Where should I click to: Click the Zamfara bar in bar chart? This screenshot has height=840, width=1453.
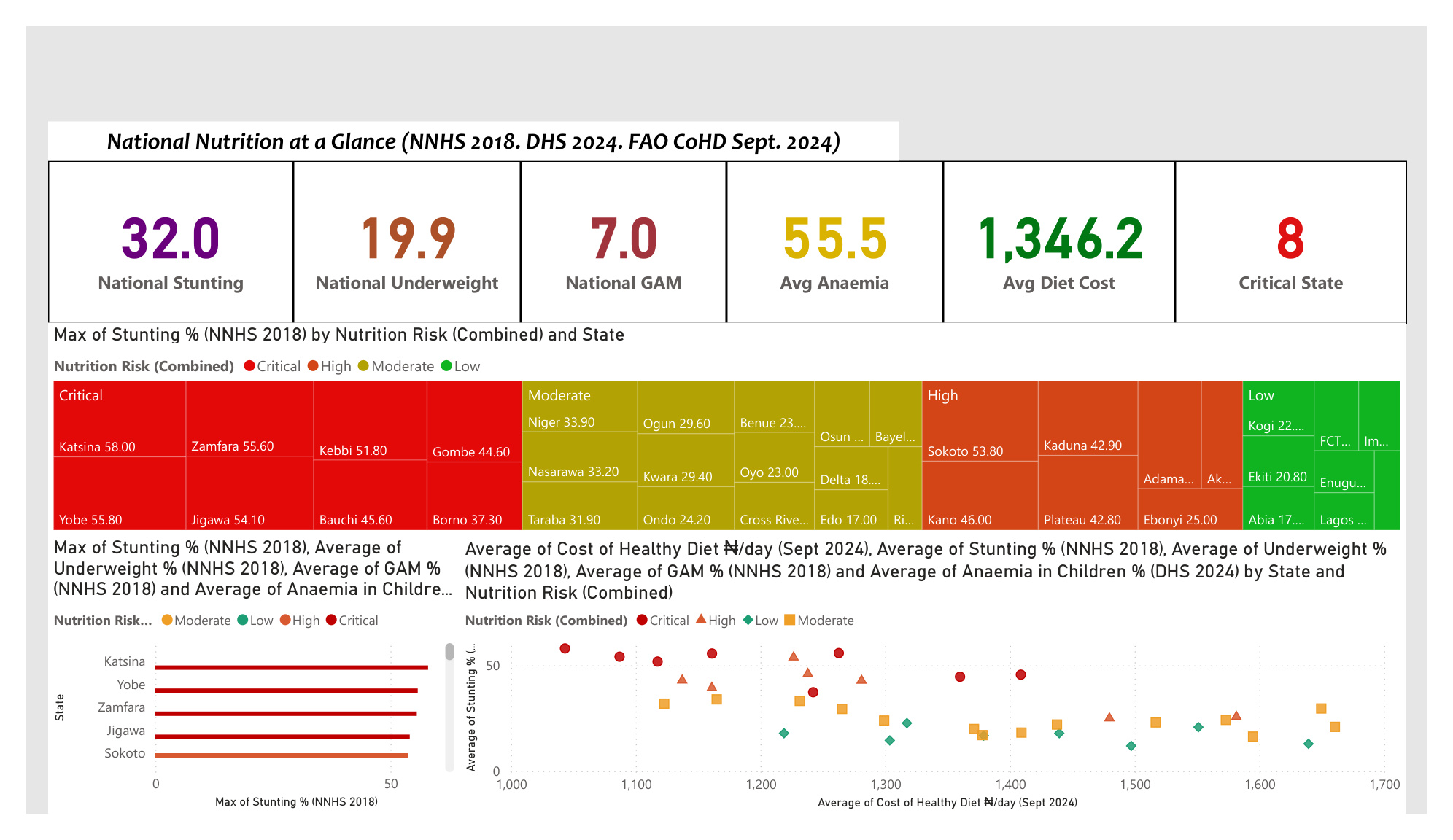pos(286,713)
